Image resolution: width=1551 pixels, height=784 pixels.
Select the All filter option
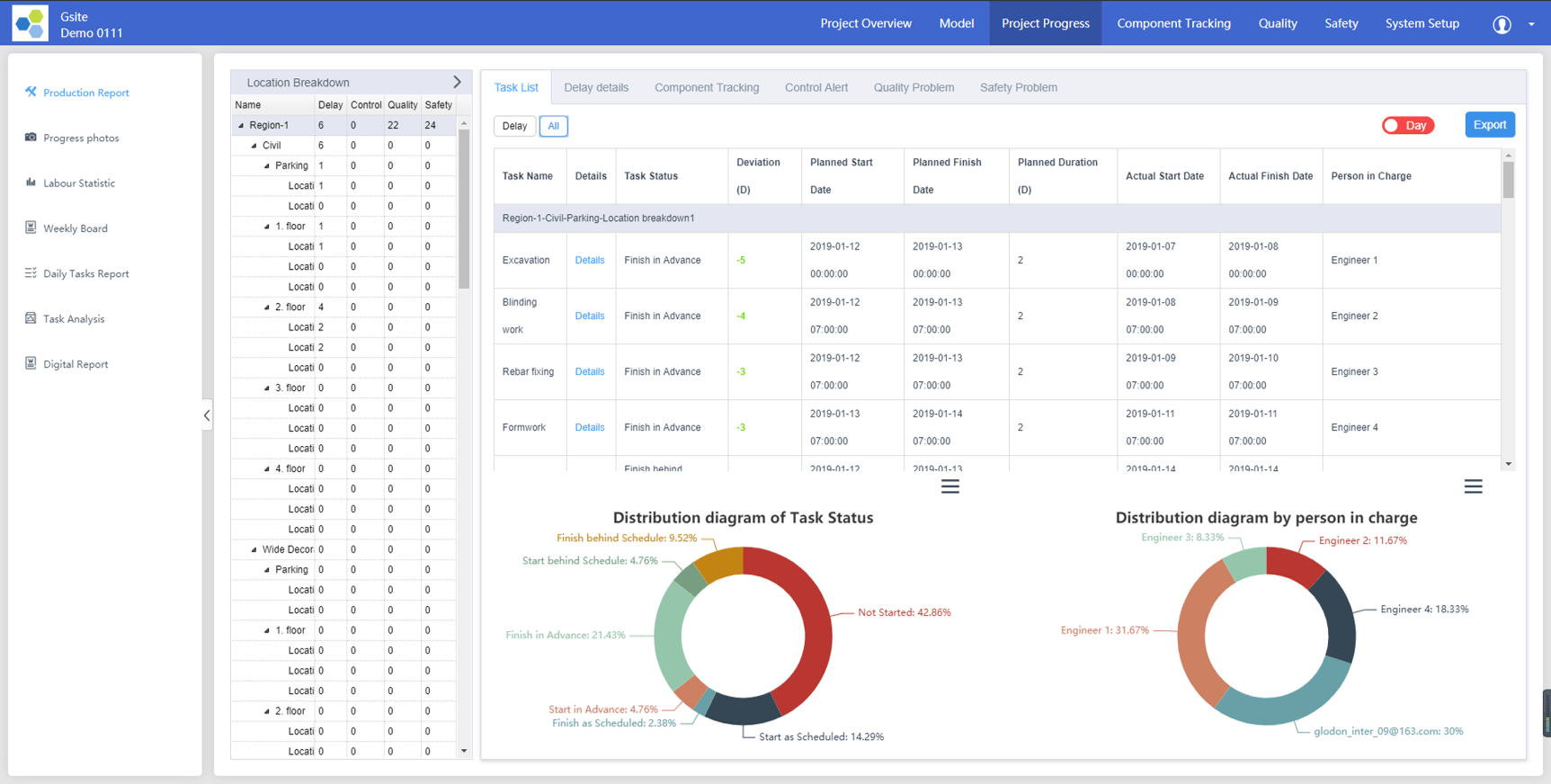click(x=553, y=126)
